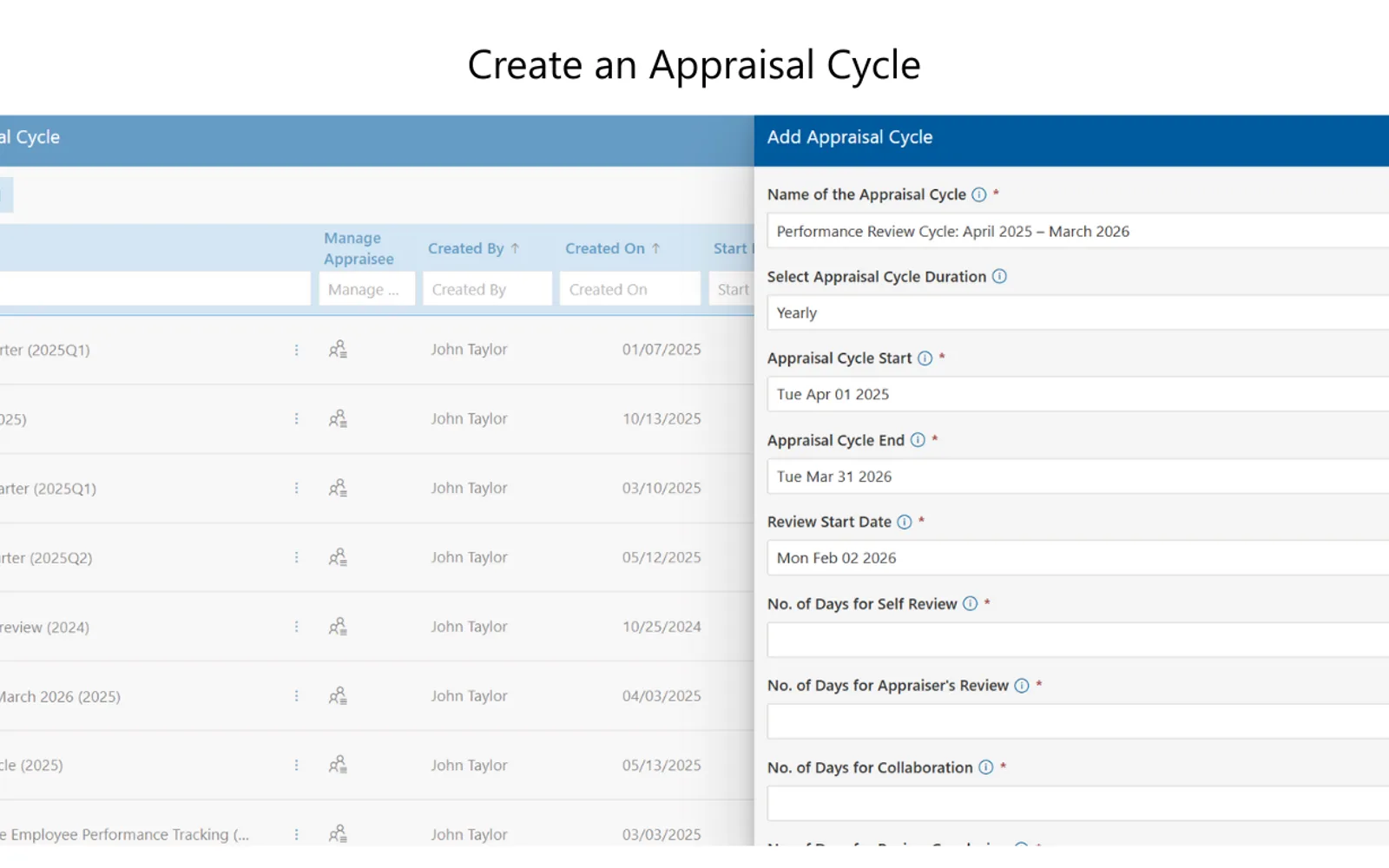The width and height of the screenshot is (1389, 868).
Task: Show info icon for Appraisal Cycle Start
Action: [925, 358]
